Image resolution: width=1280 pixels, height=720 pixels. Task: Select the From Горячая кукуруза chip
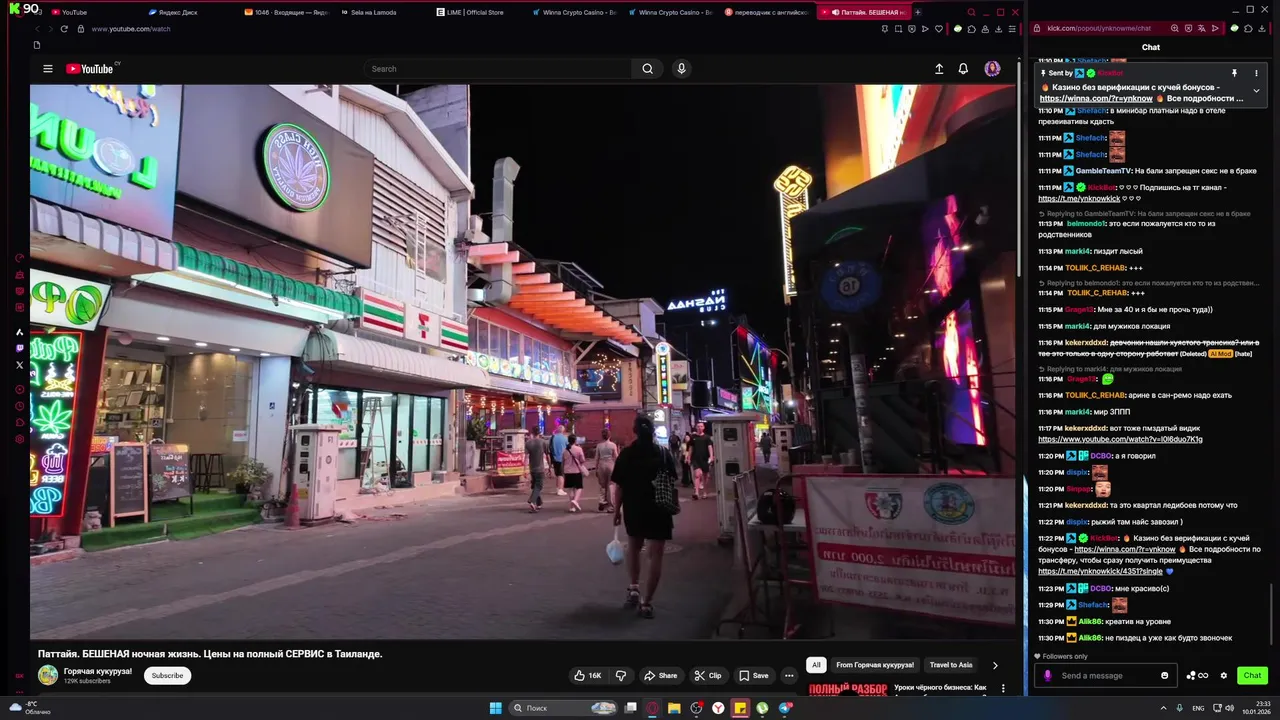[x=875, y=665]
